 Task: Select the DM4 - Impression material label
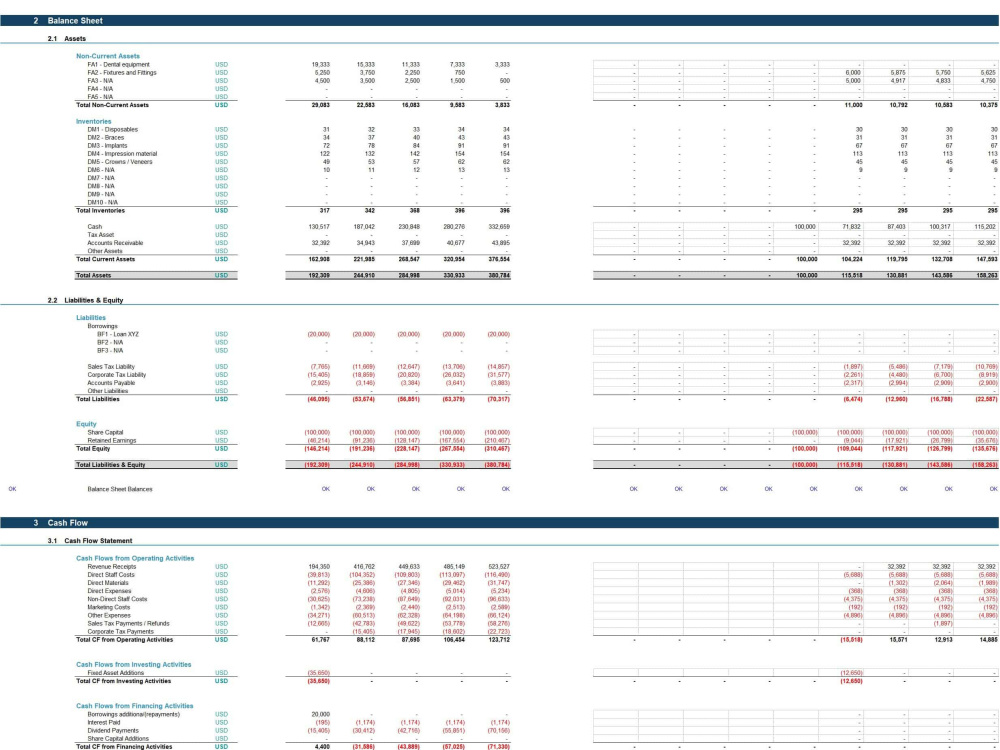pos(122,154)
